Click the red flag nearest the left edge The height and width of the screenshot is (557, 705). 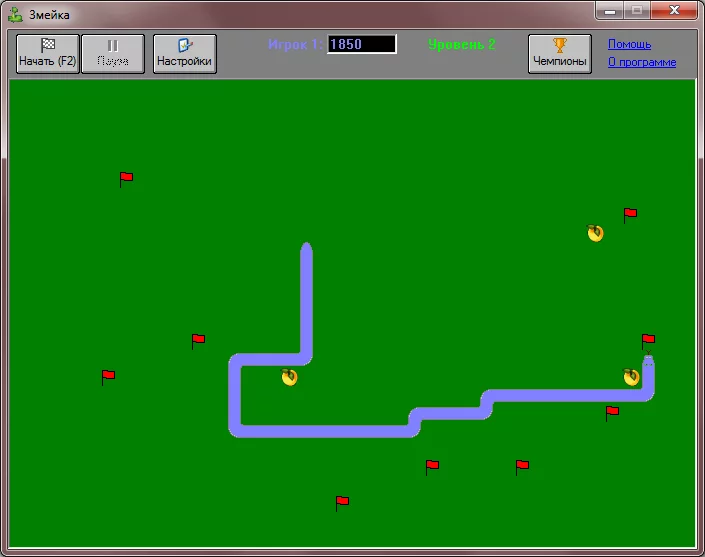[x=108, y=377]
